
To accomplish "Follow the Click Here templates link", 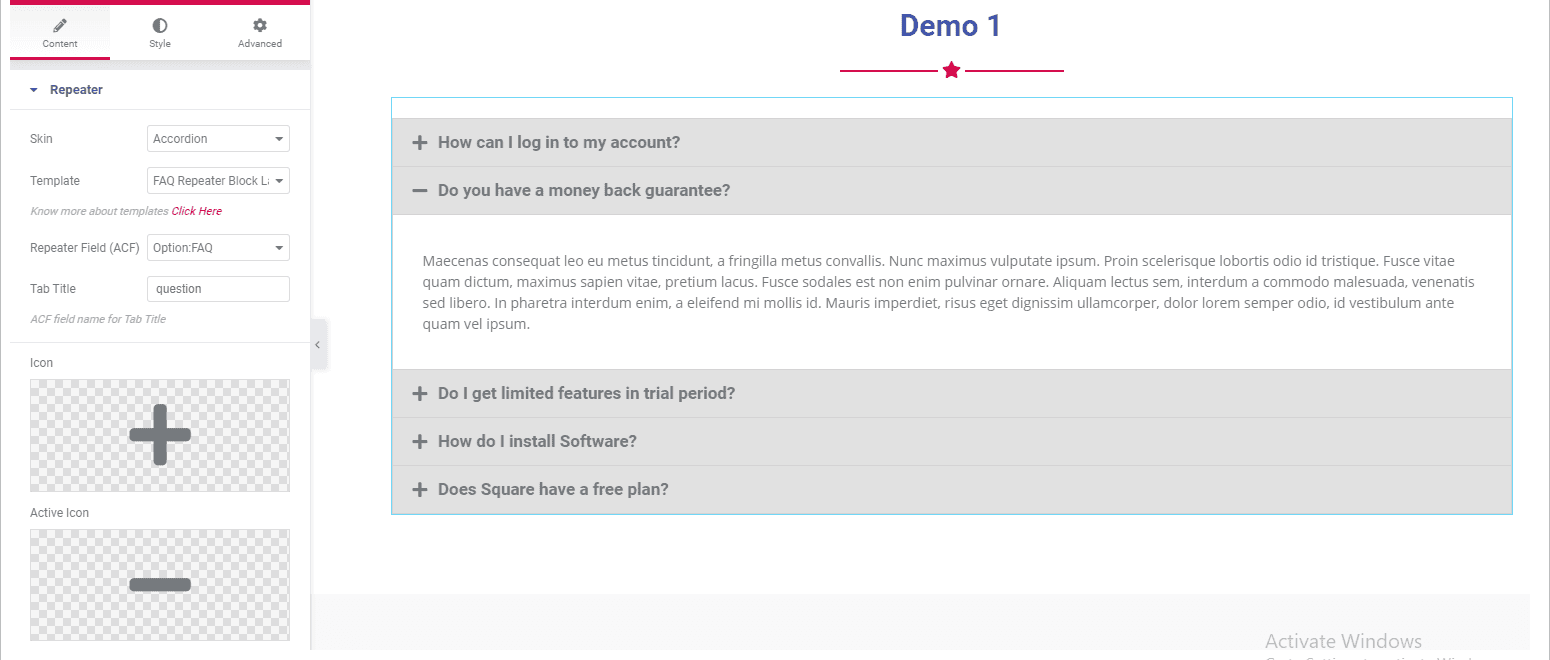I will tap(197, 211).
